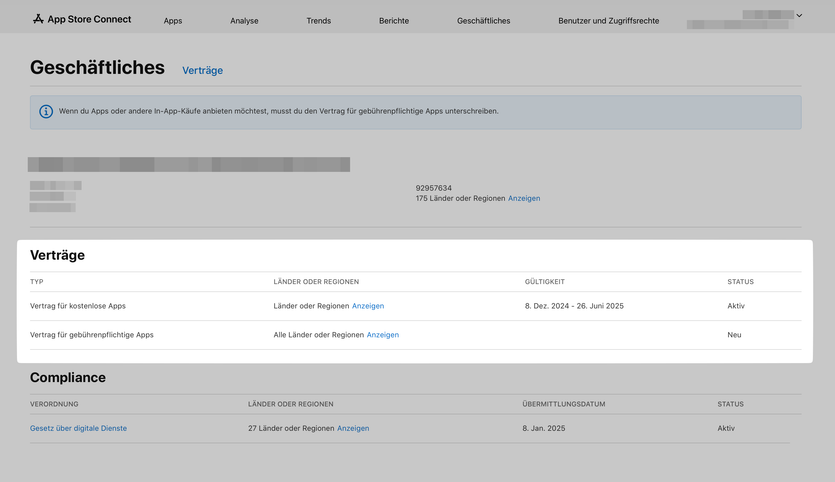Show the 175 Länder oder Regionen list
This screenshot has width=835, height=482.
[524, 198]
